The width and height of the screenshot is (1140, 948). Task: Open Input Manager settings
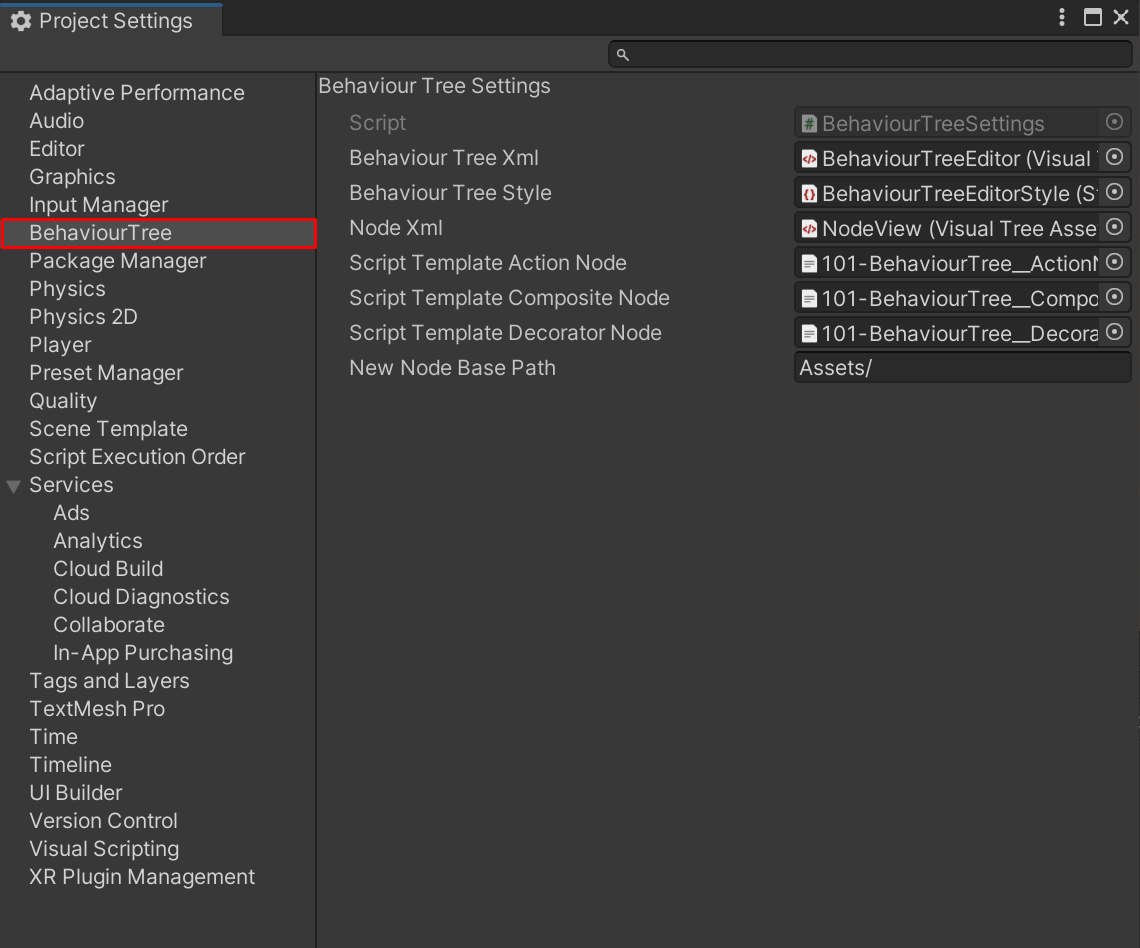[98, 205]
